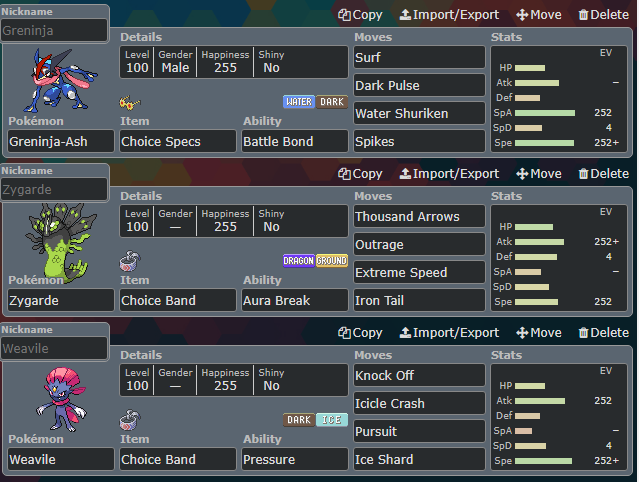Select the Icicle Crash move slot

(419, 403)
